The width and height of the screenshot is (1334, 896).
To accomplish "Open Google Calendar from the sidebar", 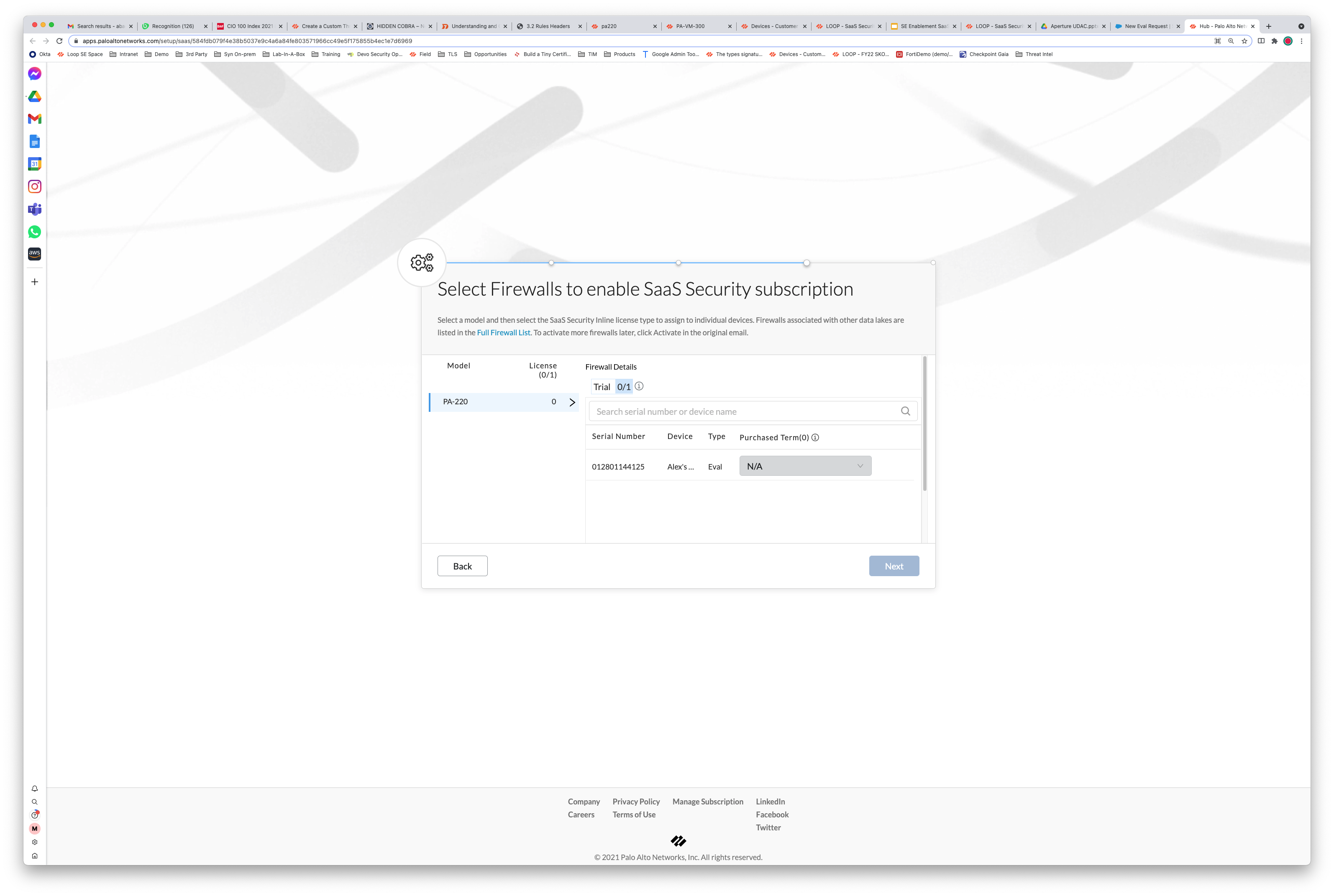I will tap(34, 164).
